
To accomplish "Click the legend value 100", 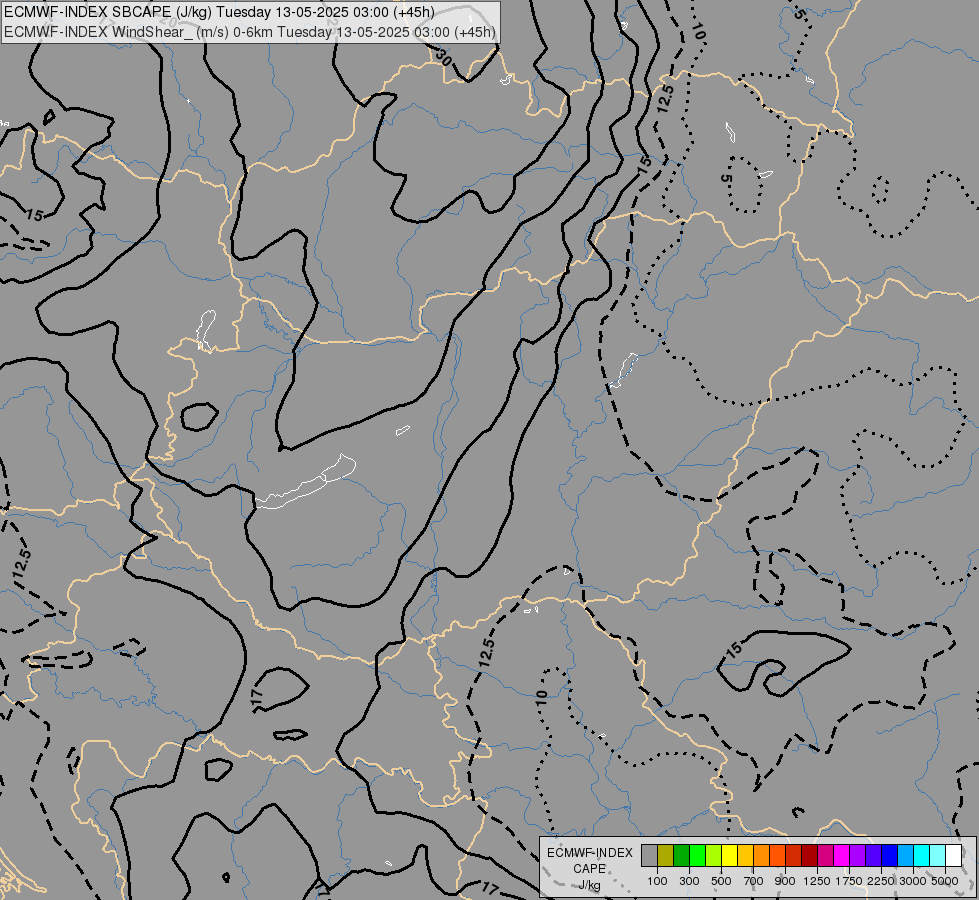I will point(657,881).
